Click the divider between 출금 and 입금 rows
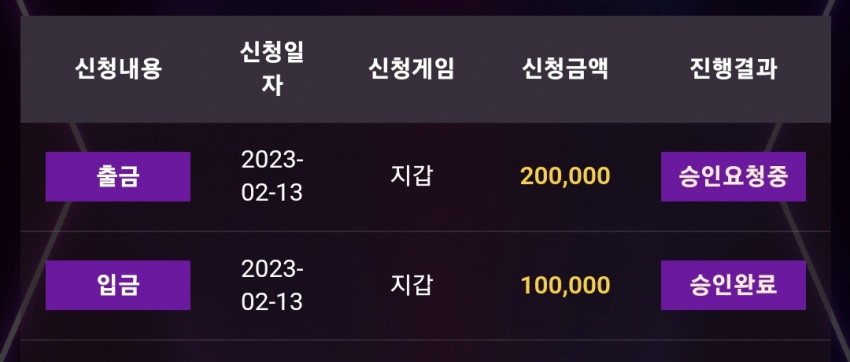Image resolution: width=850 pixels, height=362 pixels. click(x=426, y=231)
